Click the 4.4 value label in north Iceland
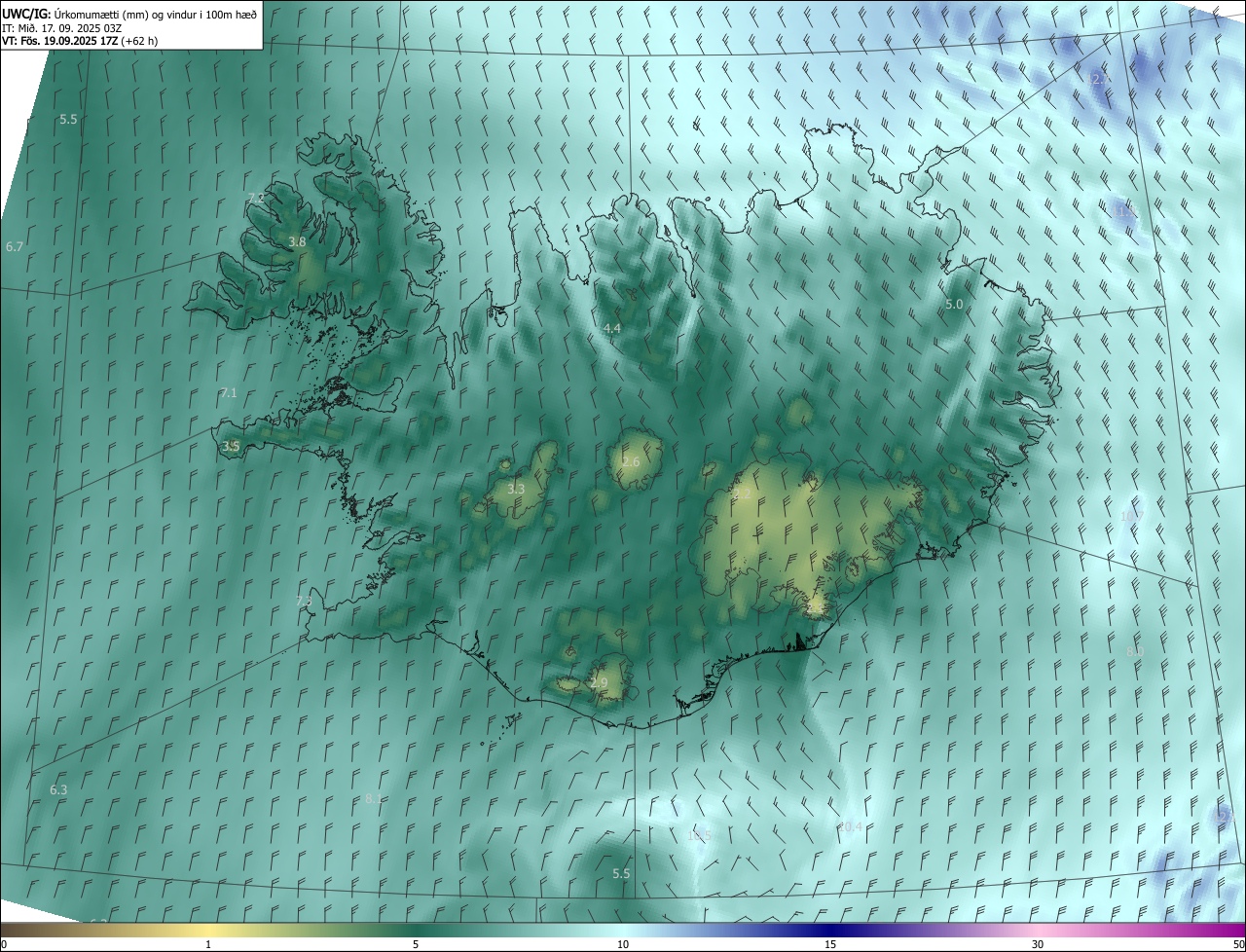 (612, 329)
